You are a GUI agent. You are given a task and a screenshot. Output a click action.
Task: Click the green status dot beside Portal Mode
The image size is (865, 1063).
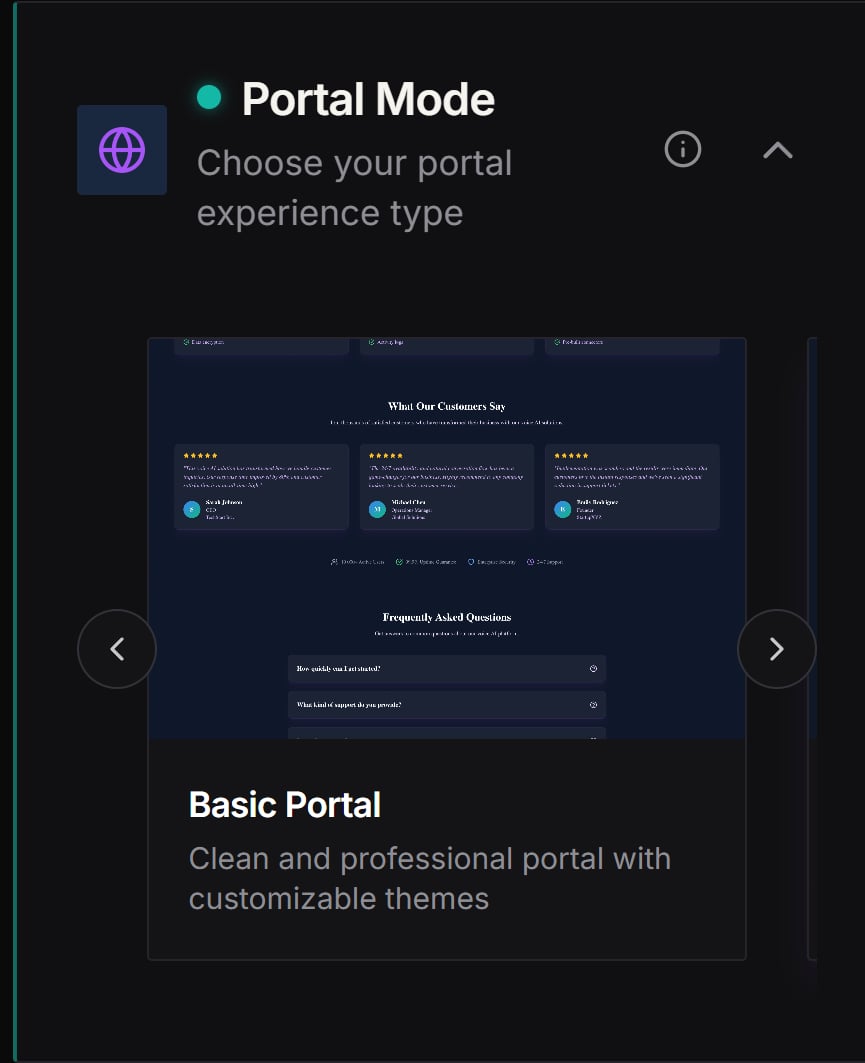pos(209,97)
